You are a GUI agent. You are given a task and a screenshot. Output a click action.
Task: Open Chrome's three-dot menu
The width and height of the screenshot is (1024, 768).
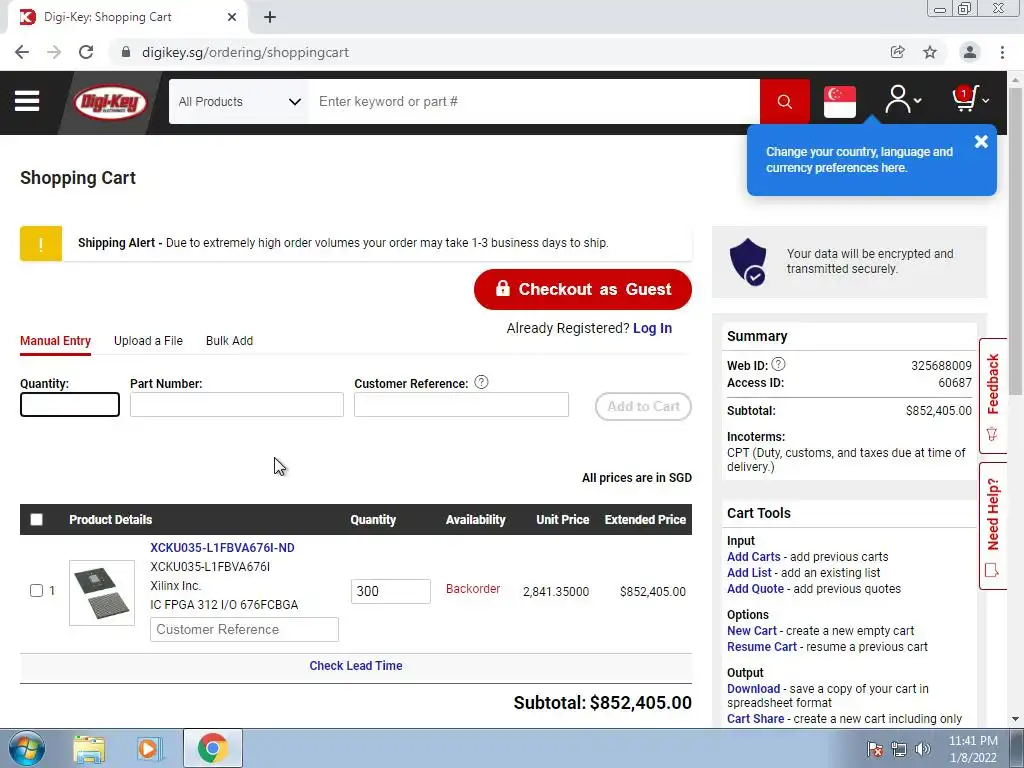tap(1002, 52)
